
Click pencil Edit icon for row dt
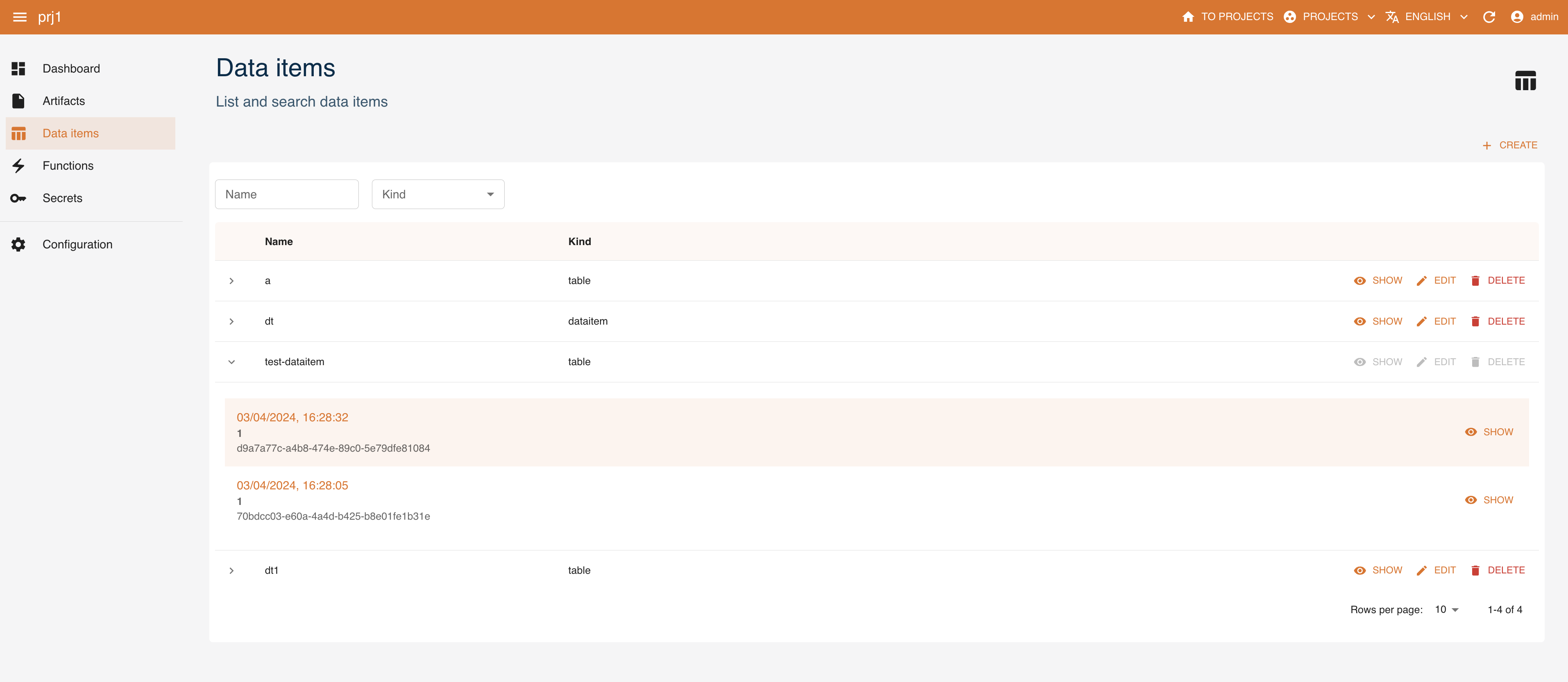click(1421, 321)
